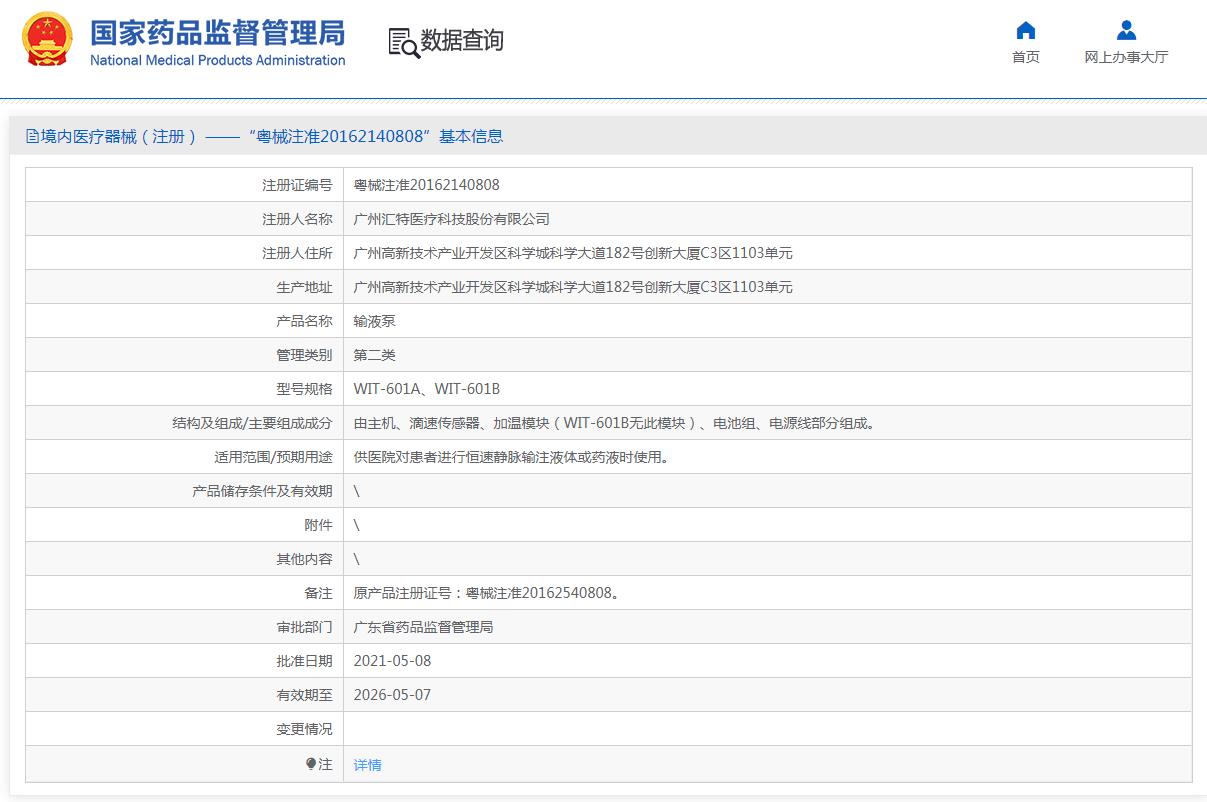
Task: Click the 注册人住所 row label
Action: (x=297, y=253)
